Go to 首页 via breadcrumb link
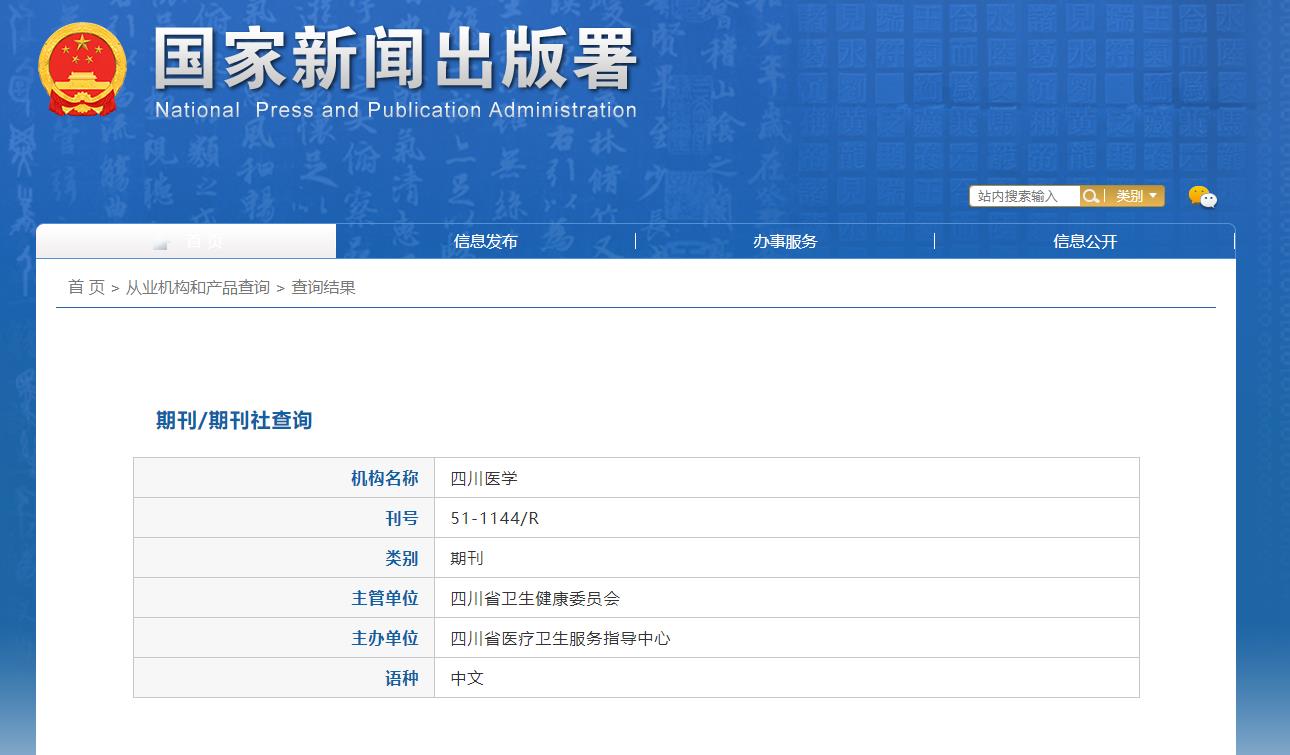The width and height of the screenshot is (1290, 755). (86, 288)
